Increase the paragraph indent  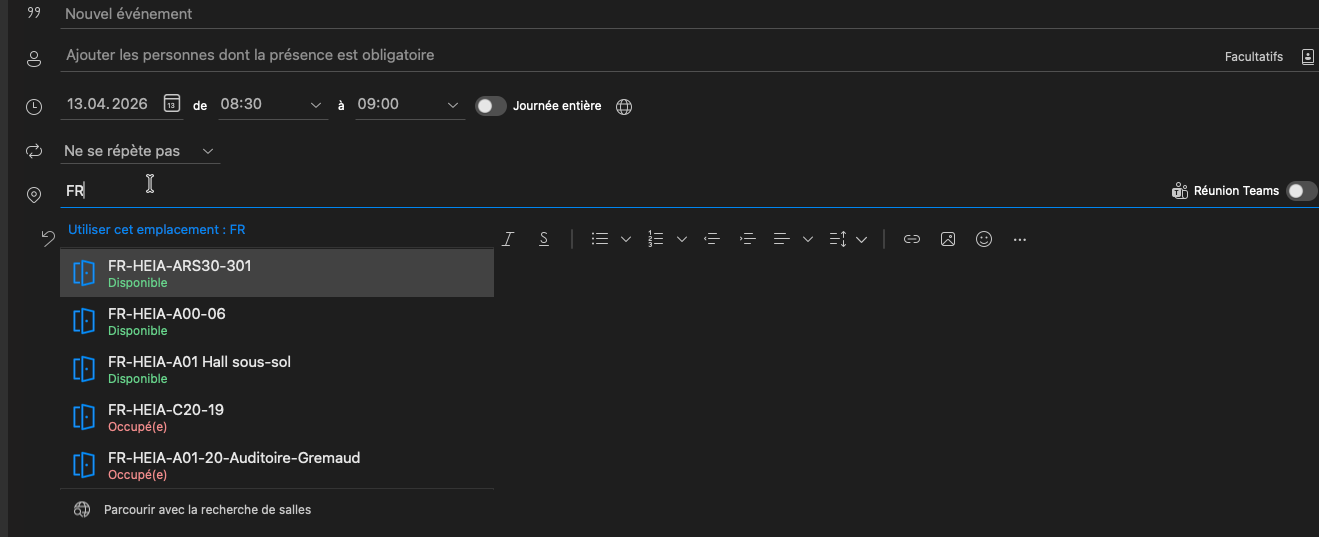(x=746, y=239)
